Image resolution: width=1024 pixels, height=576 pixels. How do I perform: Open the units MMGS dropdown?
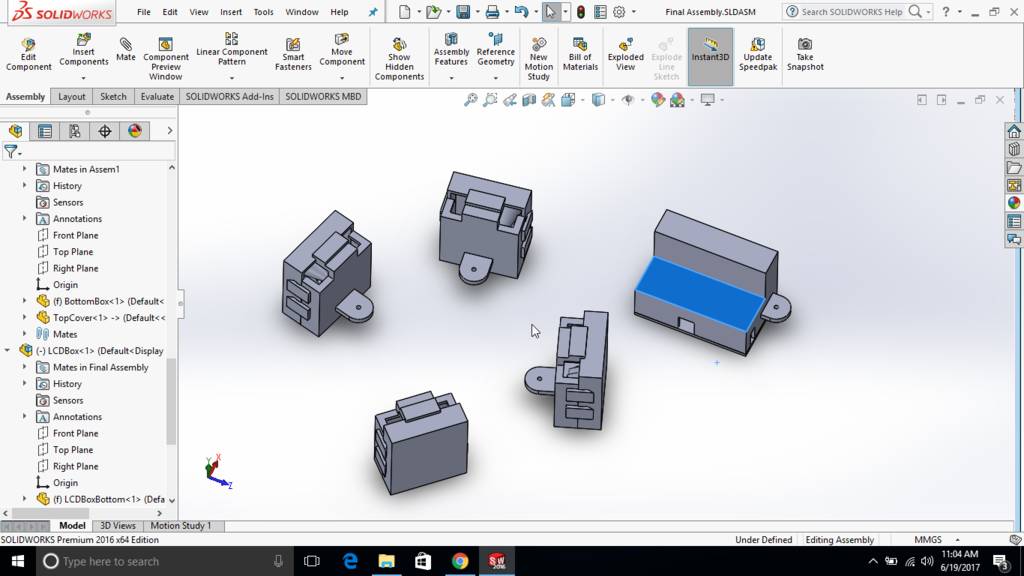(x=957, y=540)
